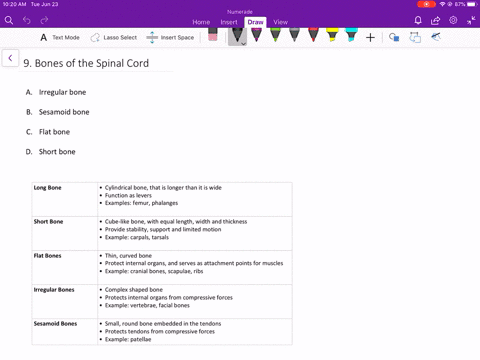Screen dimensions: 480x360
Task: Activate the Insert Space tool
Action: 170,37
